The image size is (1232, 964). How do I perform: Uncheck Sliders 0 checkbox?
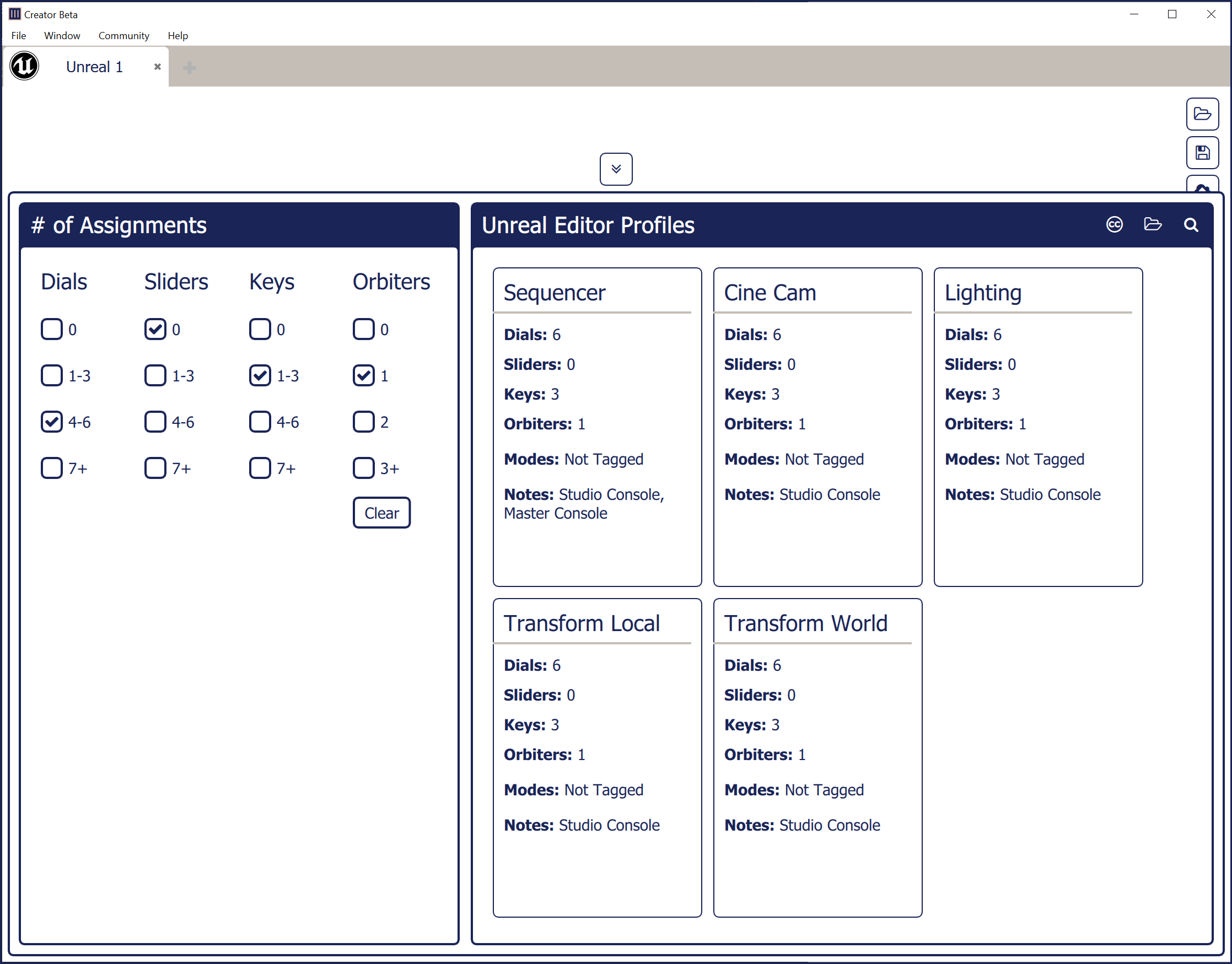pyautogui.click(x=155, y=329)
